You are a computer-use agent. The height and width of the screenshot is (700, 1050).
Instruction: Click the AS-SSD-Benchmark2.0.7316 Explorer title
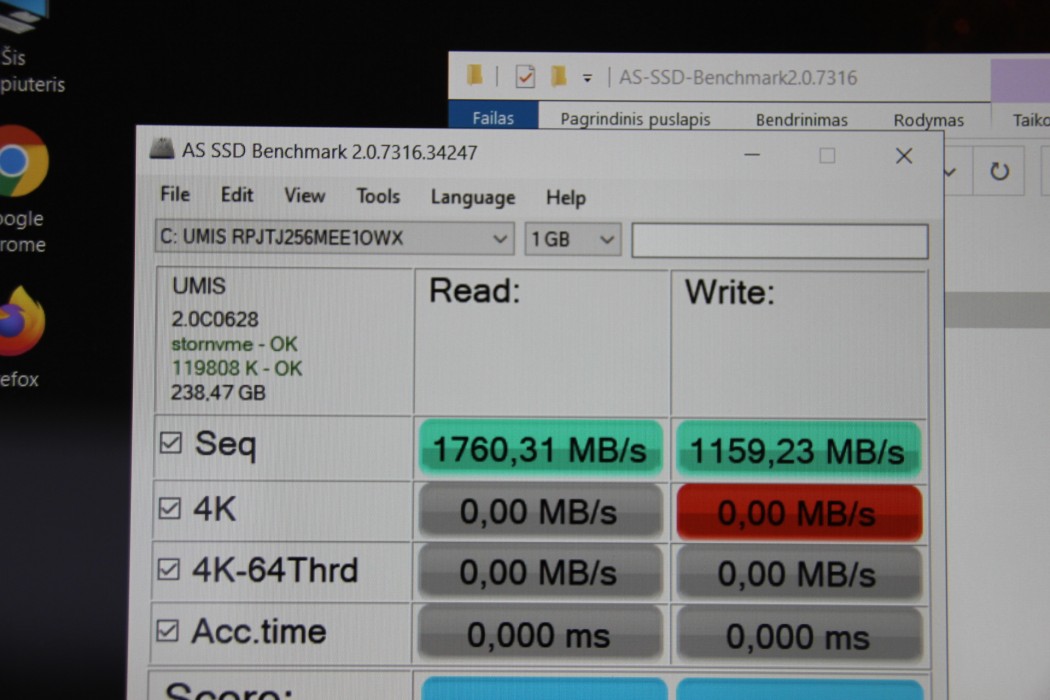point(738,78)
